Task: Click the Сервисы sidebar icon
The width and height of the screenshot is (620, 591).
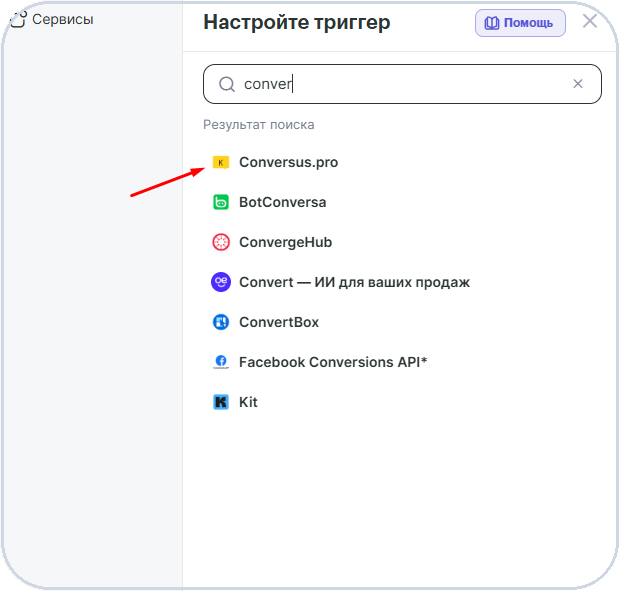Action: (x=18, y=19)
